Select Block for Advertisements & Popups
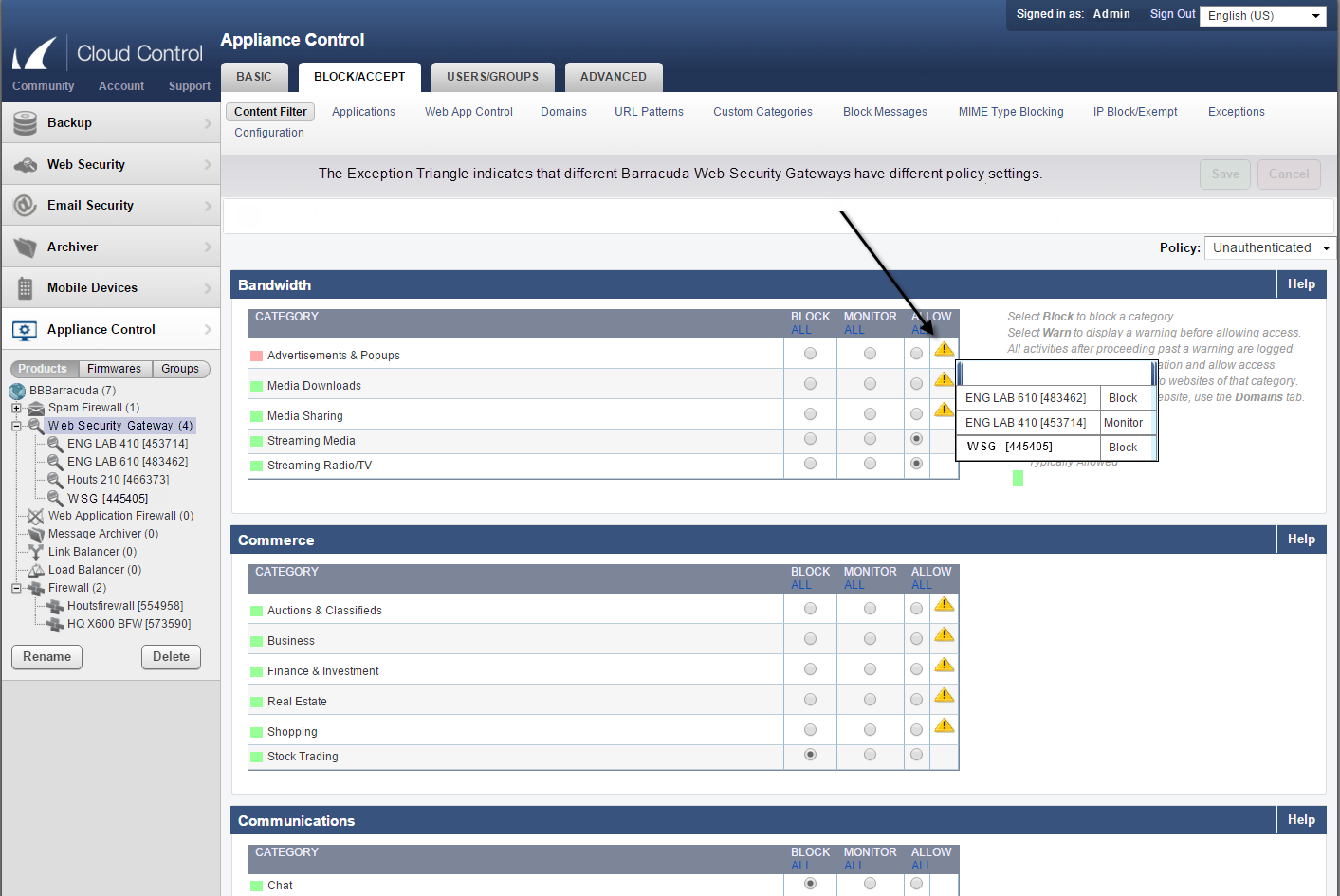Viewport: 1340px width, 896px height. 810,354
